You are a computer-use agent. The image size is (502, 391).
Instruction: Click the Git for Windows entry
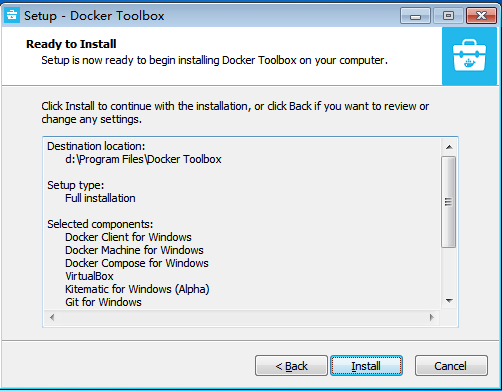pos(103,302)
